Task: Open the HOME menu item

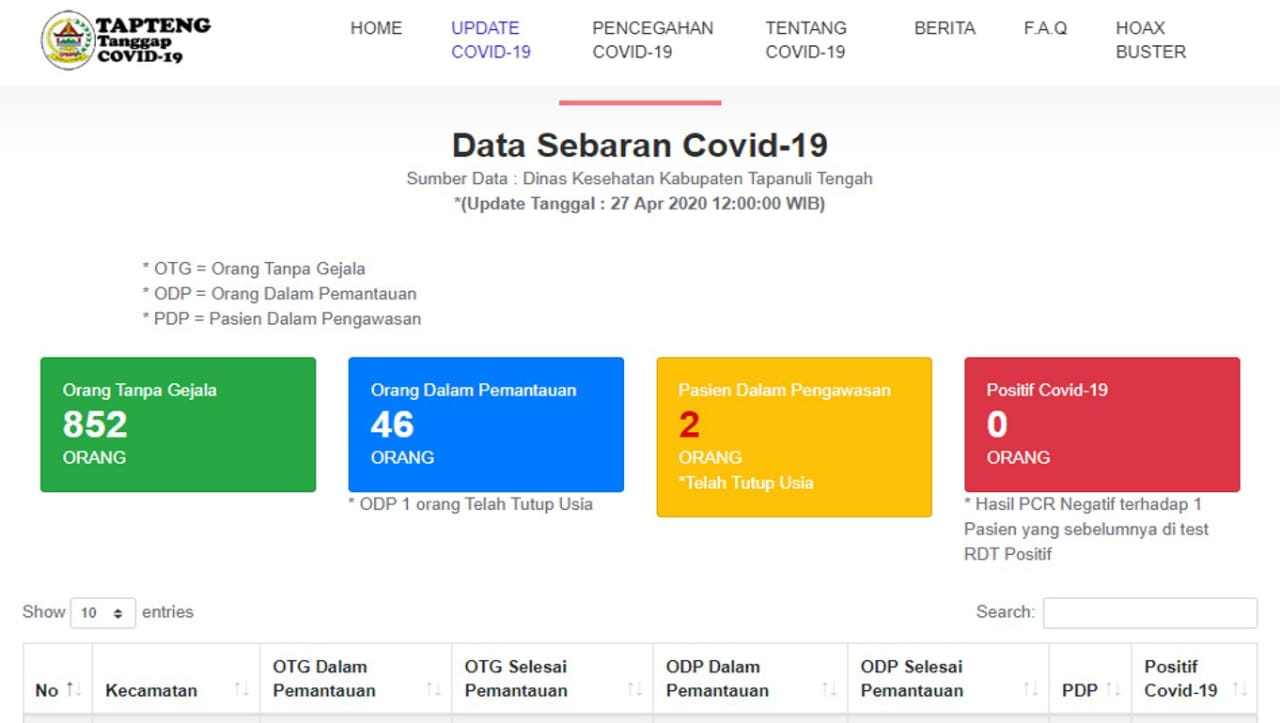Action: coord(375,28)
